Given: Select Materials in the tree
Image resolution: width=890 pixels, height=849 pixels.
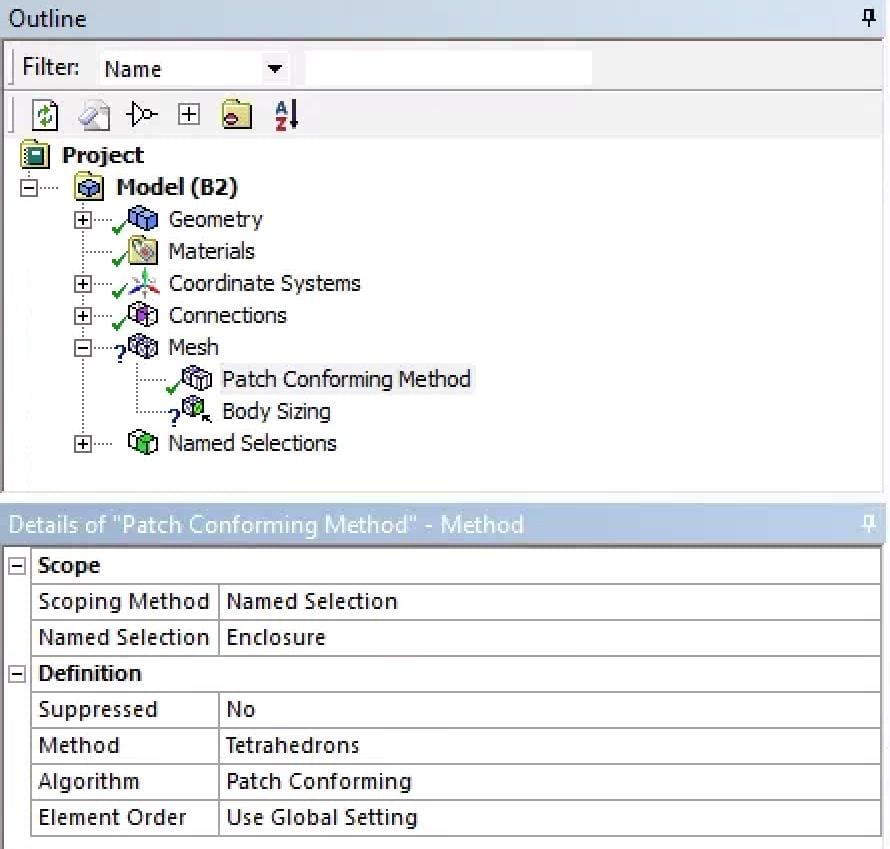Looking at the screenshot, I should tap(211, 251).
